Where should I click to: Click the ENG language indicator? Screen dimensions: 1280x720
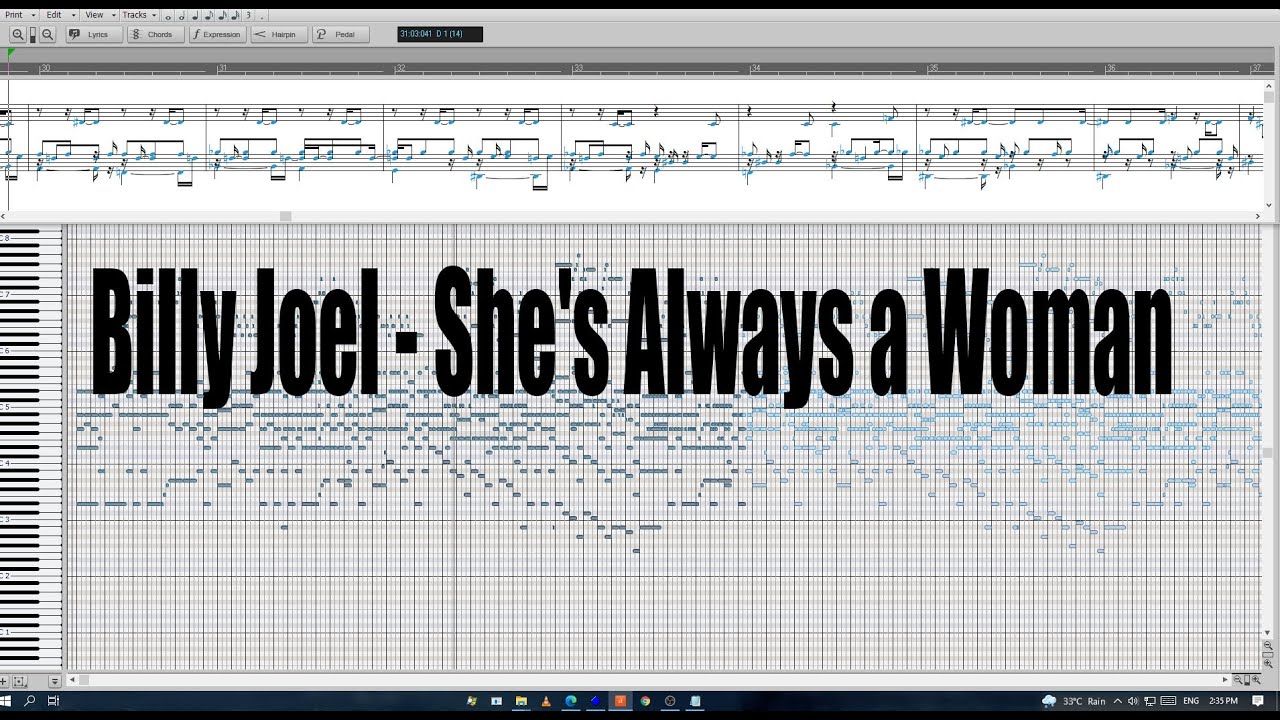click(x=1191, y=701)
